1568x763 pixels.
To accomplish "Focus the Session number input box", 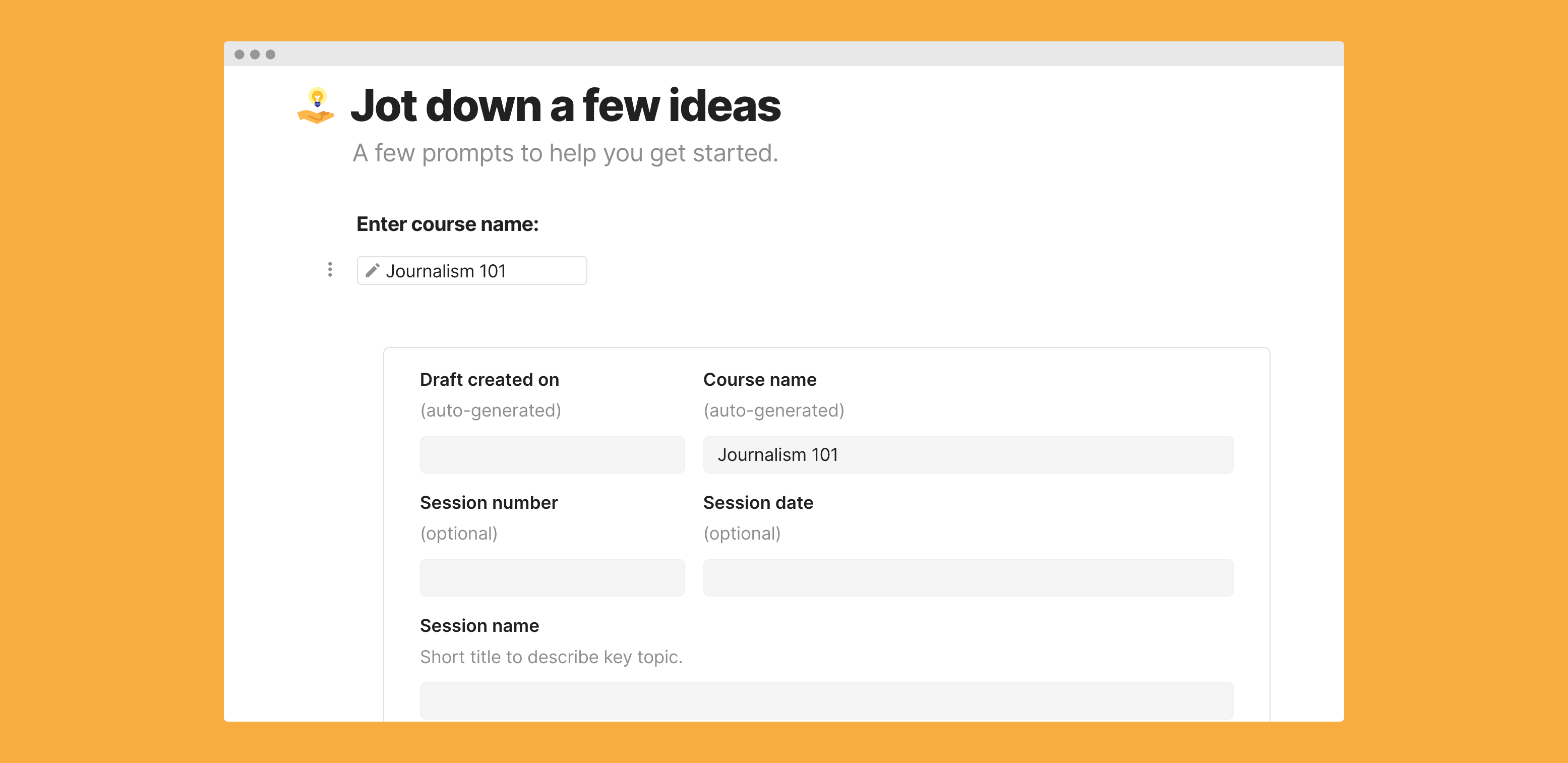I will (x=552, y=577).
